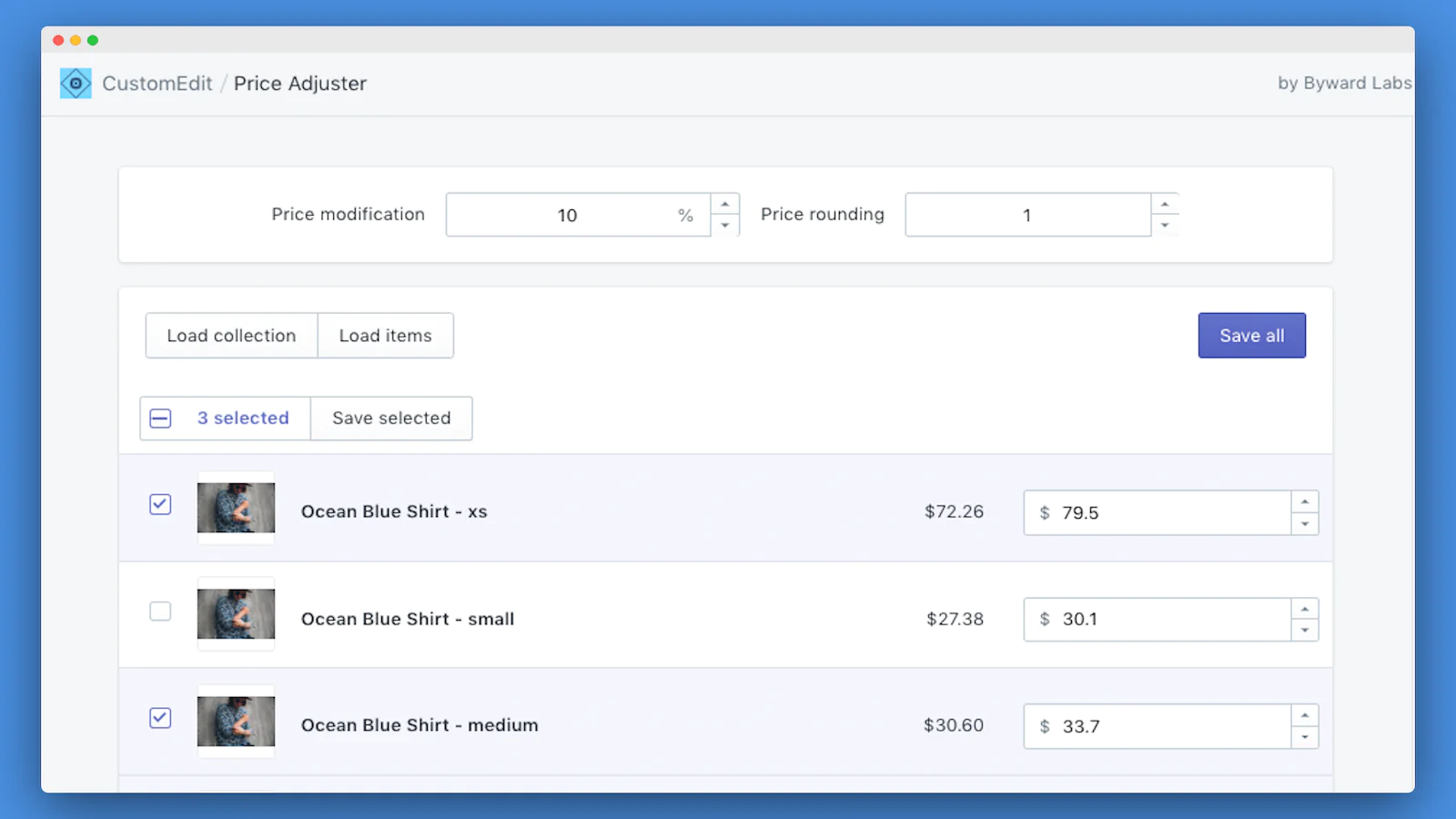Screen dimensions: 1456x819
Task: Decrement the 79.5 price with down arrow
Action: pos(1305,524)
